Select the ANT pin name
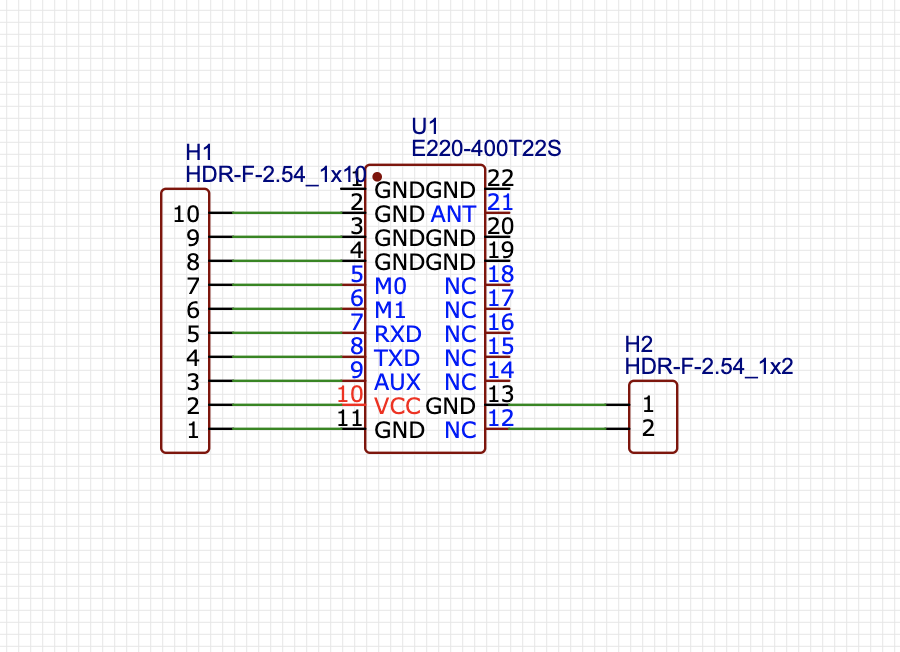Viewport: 900px width, 652px height. [453, 214]
